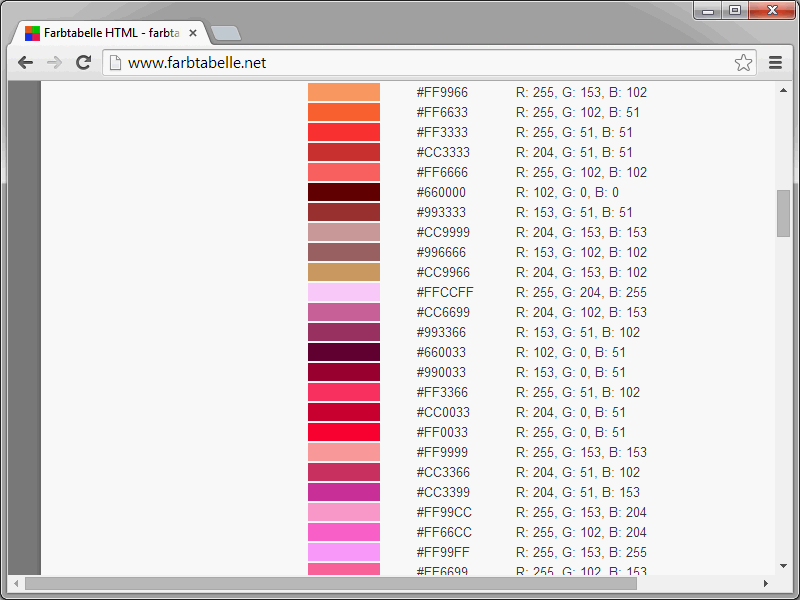Viewport: 800px width, 600px height.
Task: Select the pale pink #FFCCFF swatch
Action: tap(344, 292)
